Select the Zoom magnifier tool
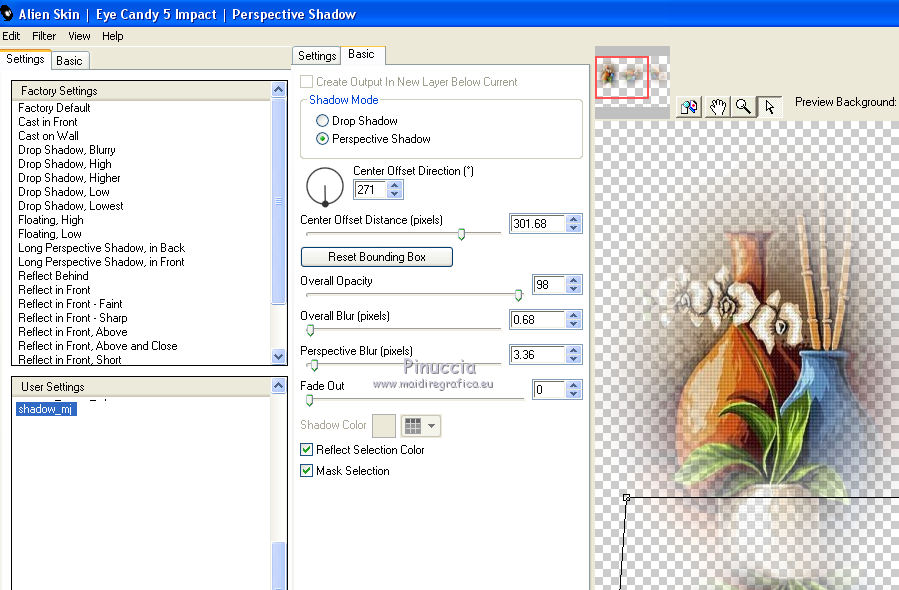 pos(744,107)
